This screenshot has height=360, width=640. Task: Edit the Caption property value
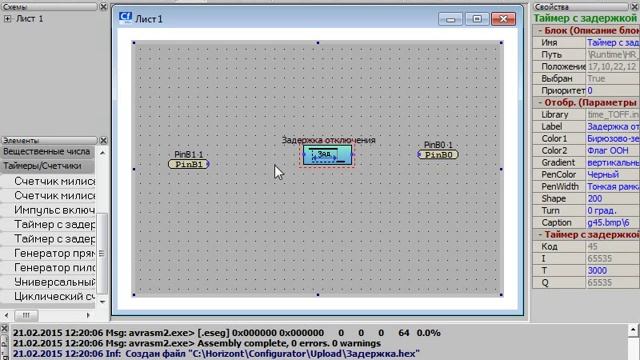click(613, 223)
